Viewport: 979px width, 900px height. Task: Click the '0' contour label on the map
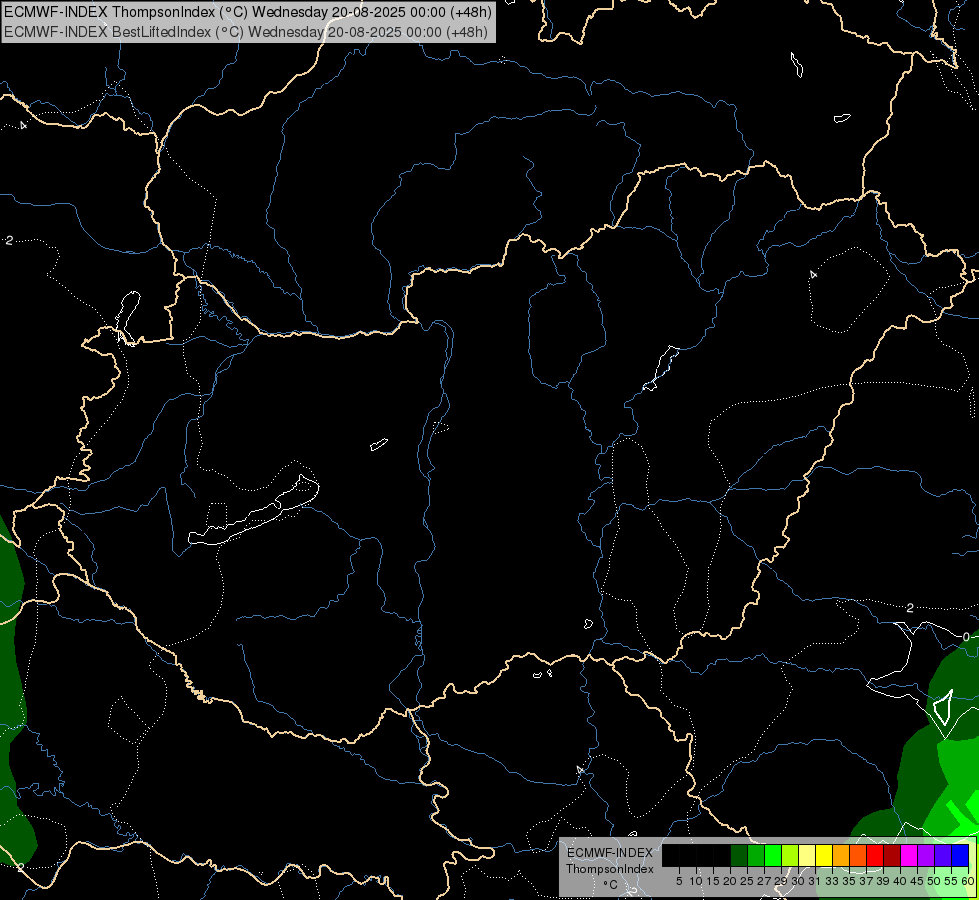click(x=966, y=636)
